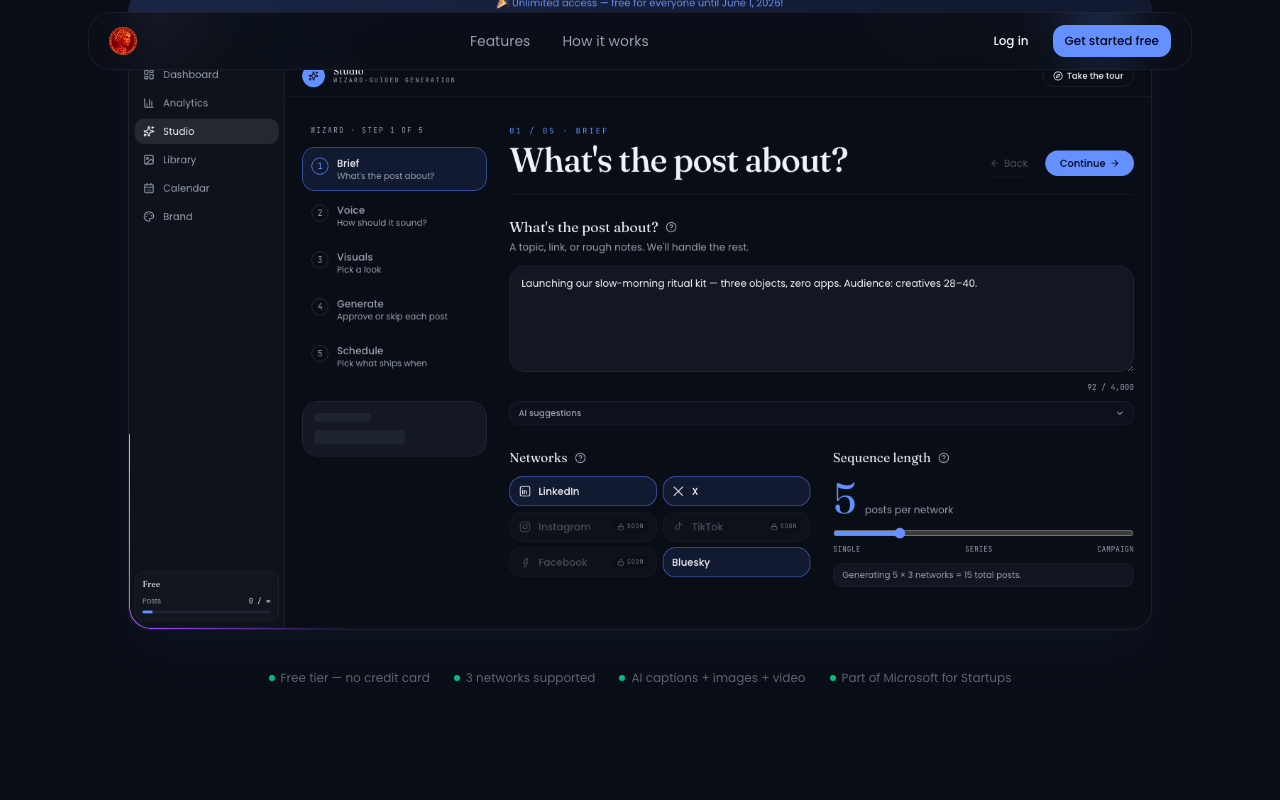Click the Instagram soon option
Viewport: 1280px width, 800px height.
coord(583,527)
